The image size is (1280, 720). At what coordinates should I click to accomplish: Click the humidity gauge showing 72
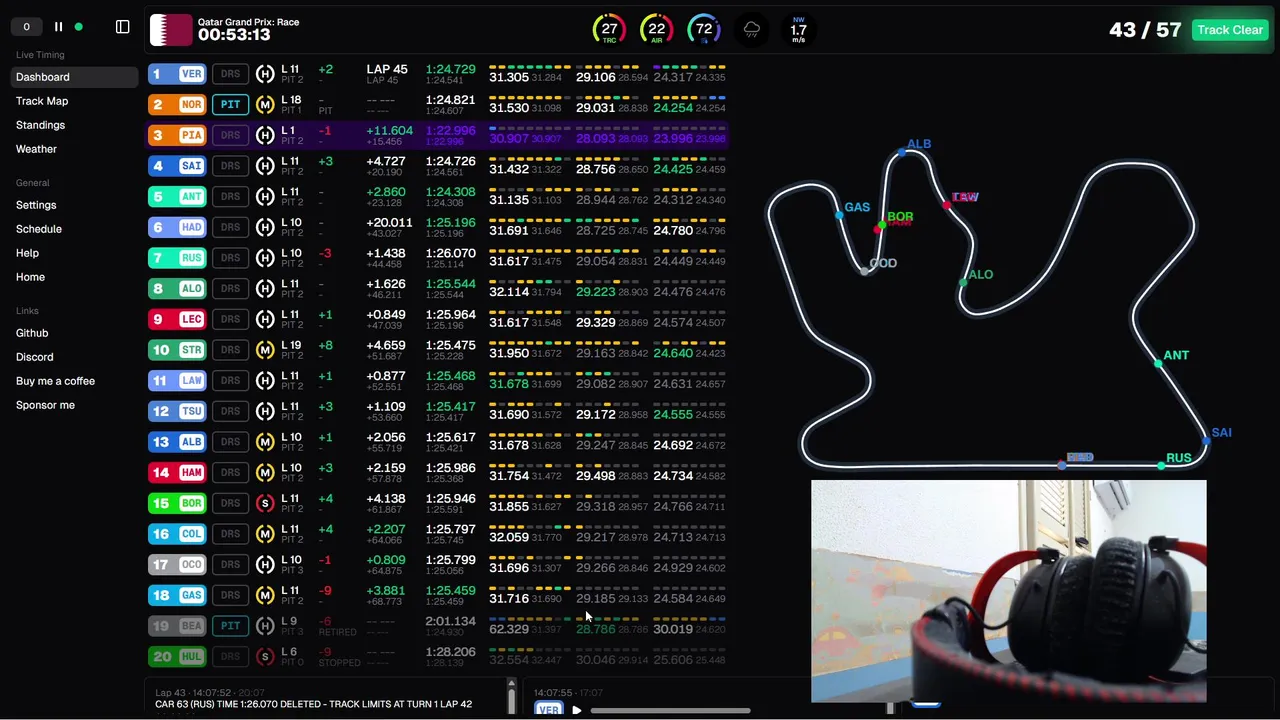[704, 30]
